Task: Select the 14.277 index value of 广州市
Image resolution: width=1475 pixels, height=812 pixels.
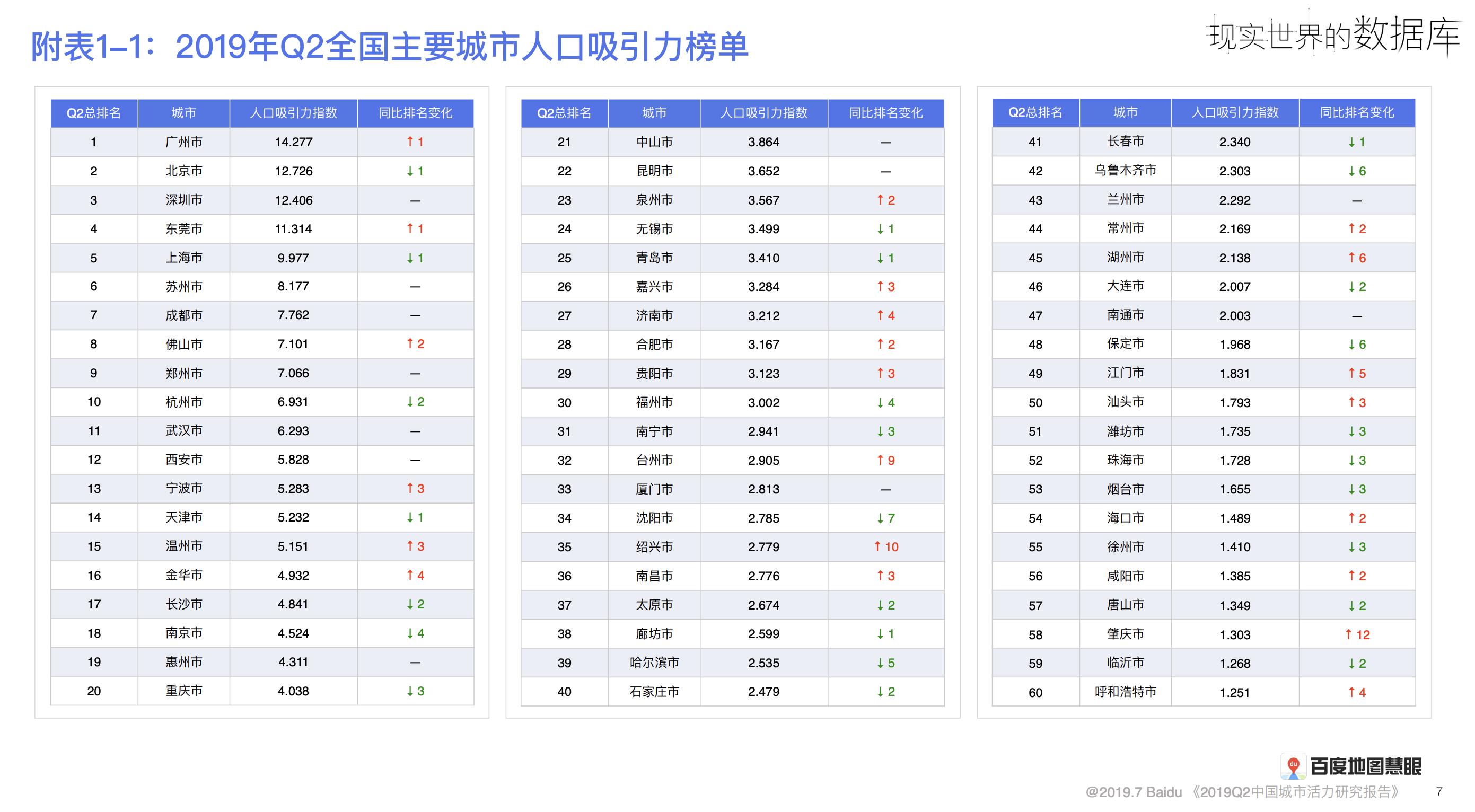Action: 293,143
